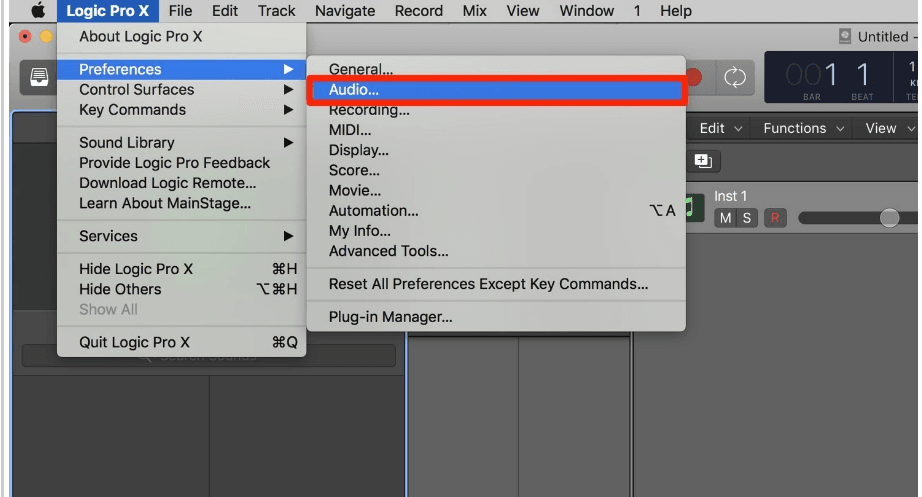Choose Display... preferences

(496, 150)
